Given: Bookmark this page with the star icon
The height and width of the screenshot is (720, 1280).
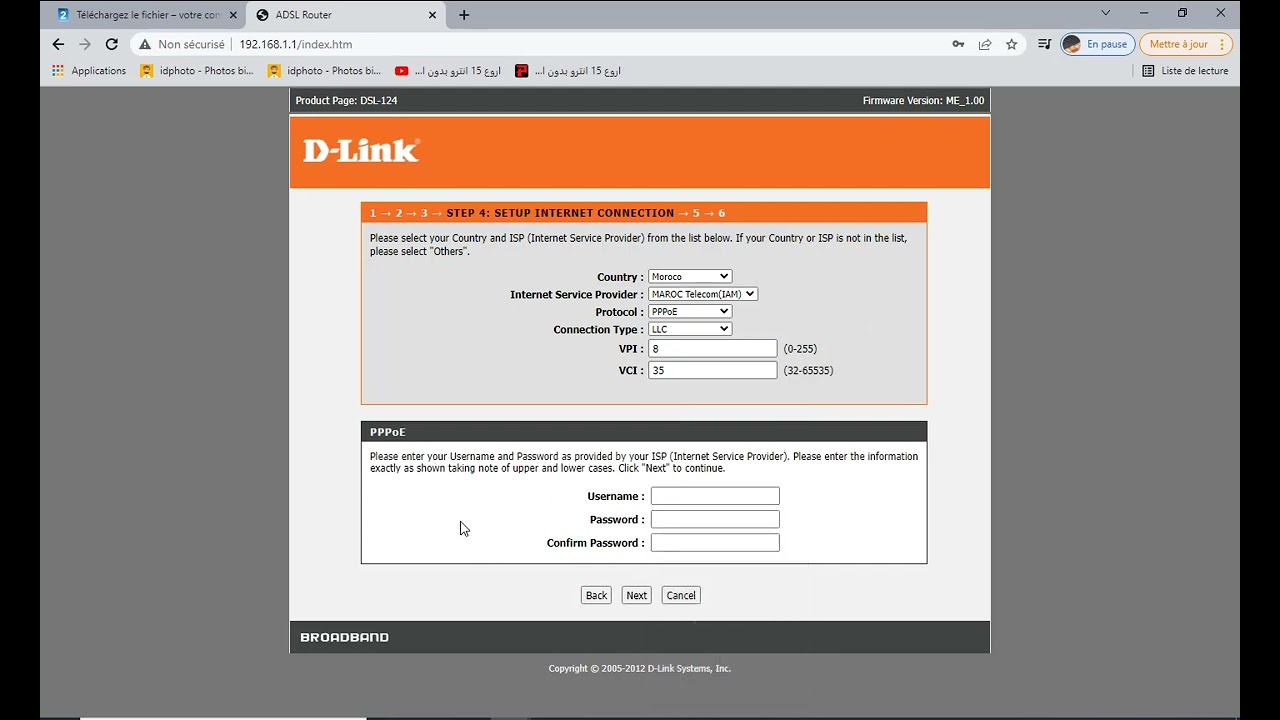Looking at the screenshot, I should [1012, 44].
